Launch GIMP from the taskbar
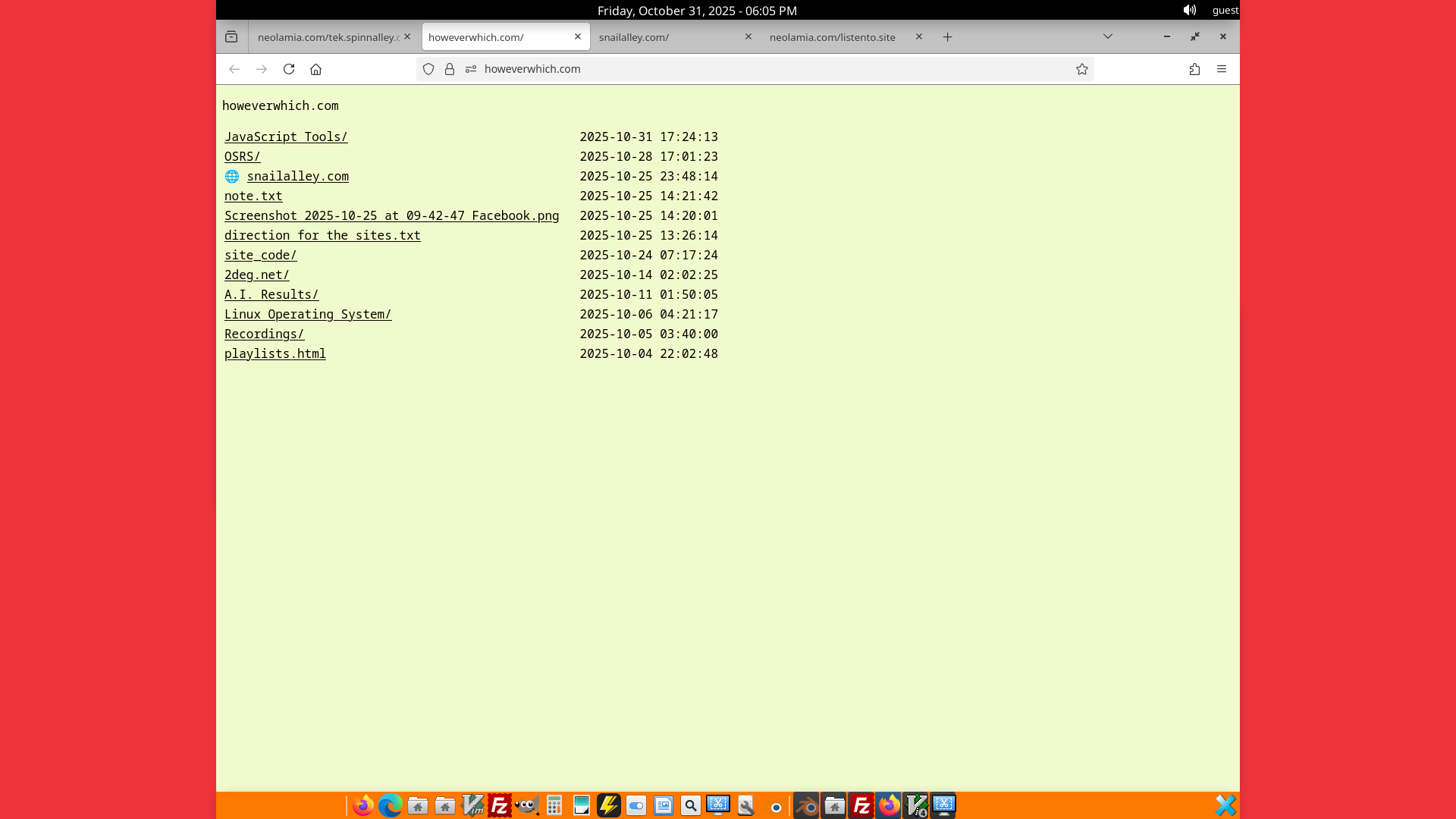 [x=527, y=805]
